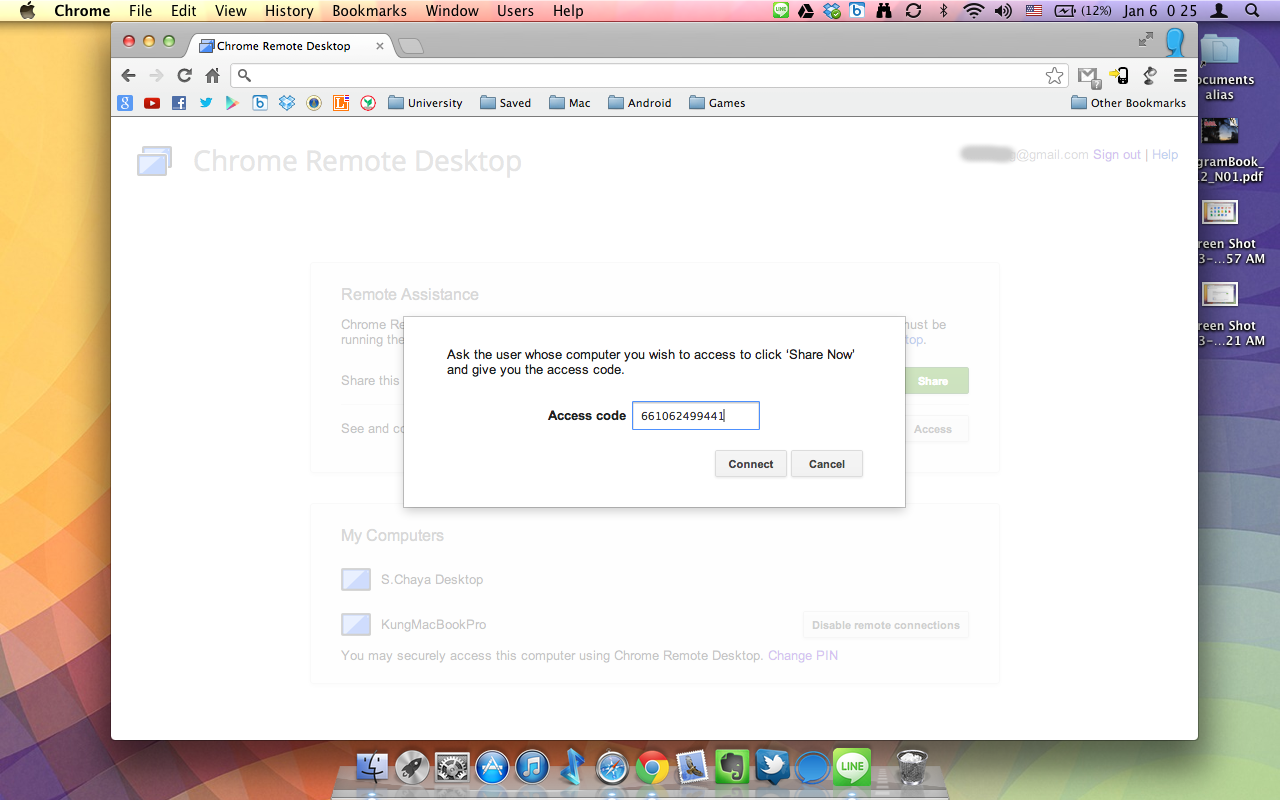Click the Access code input field
Image resolution: width=1280 pixels, height=800 pixels.
696,416
